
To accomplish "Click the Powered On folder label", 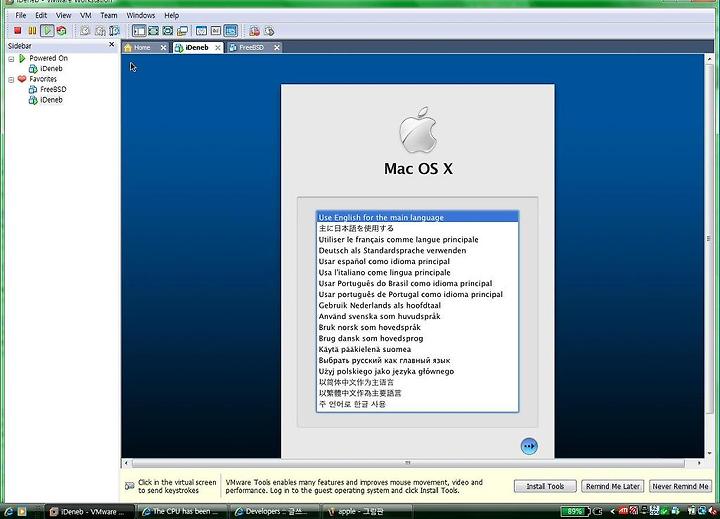I will tap(48, 58).
